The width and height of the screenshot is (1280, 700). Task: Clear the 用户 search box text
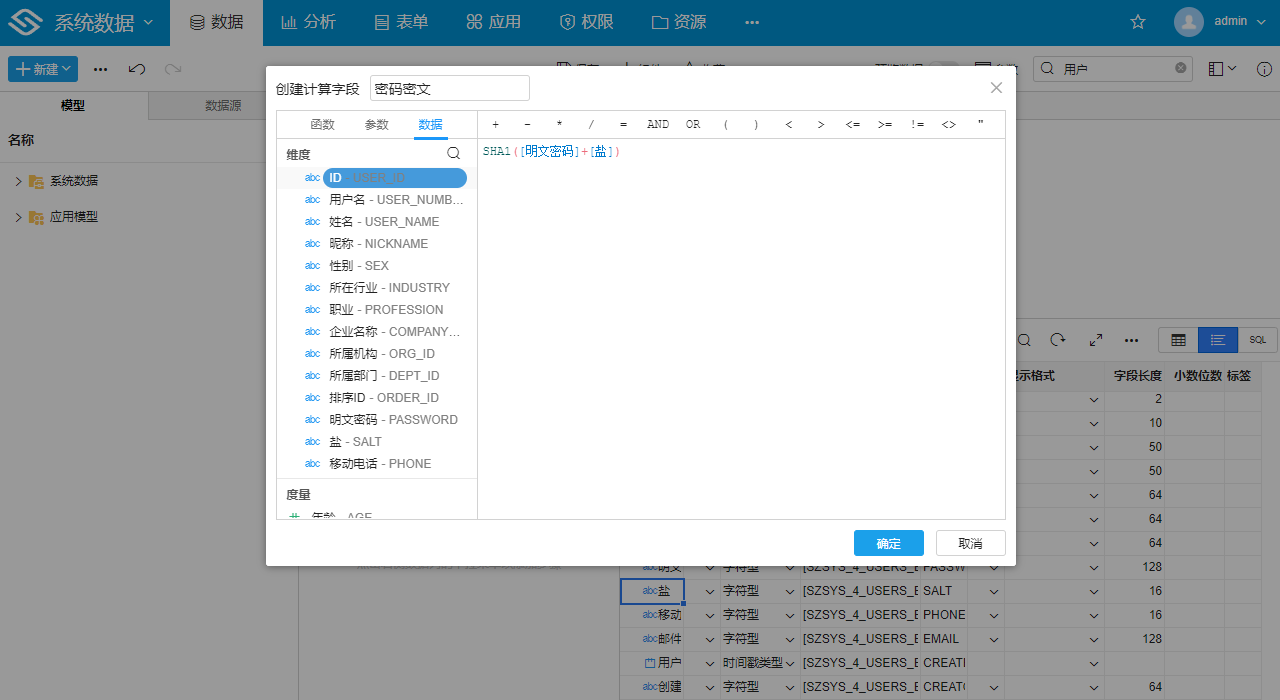pos(1180,69)
